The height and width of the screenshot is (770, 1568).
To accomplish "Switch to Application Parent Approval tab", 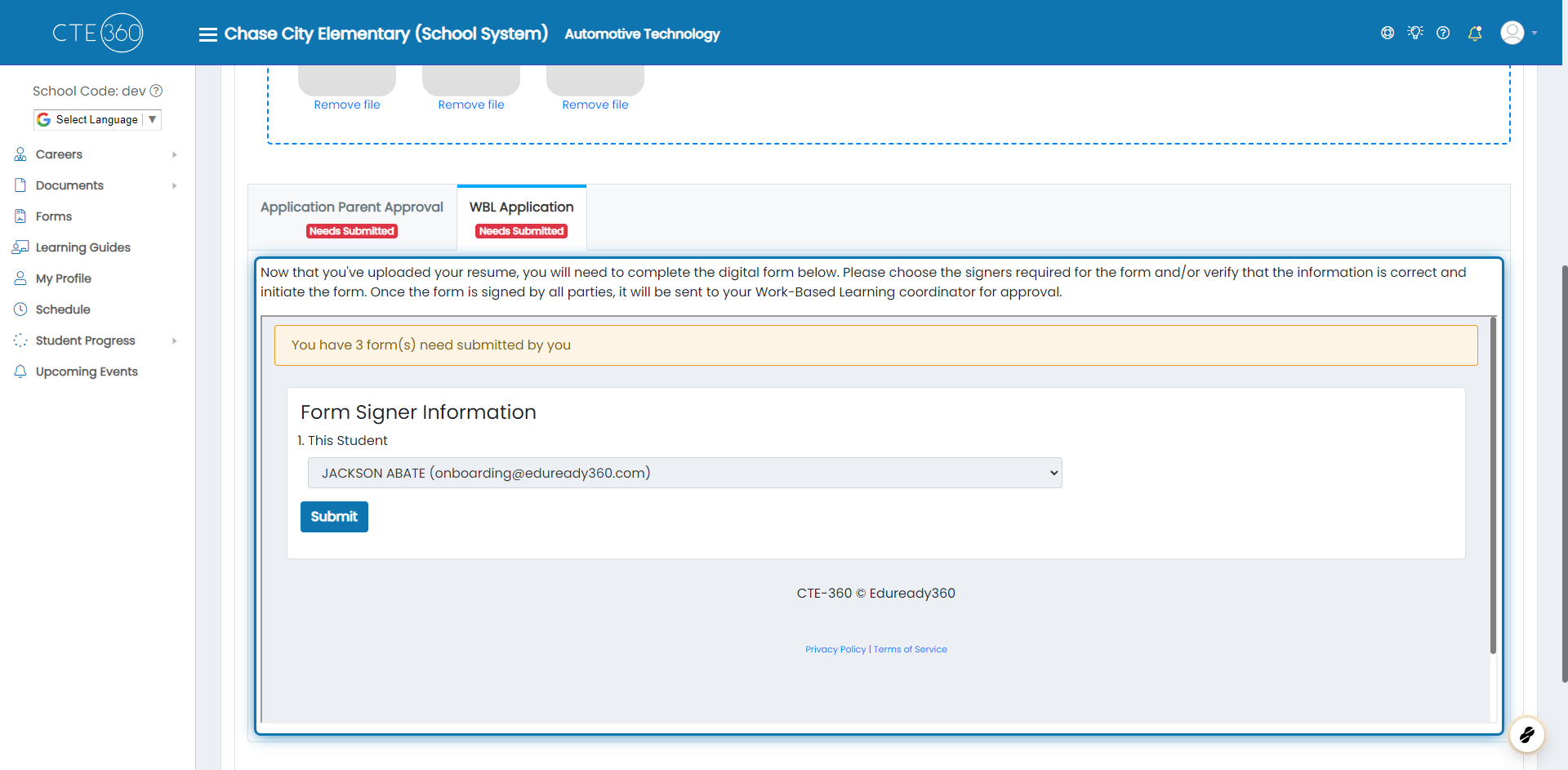I will (352, 217).
